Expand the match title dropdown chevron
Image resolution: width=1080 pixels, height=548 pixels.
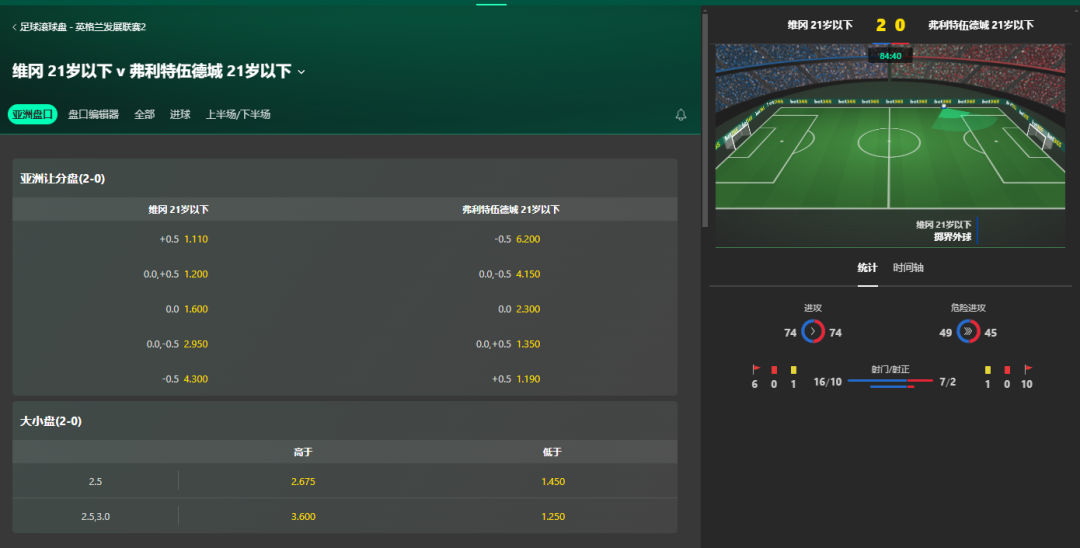click(x=301, y=72)
